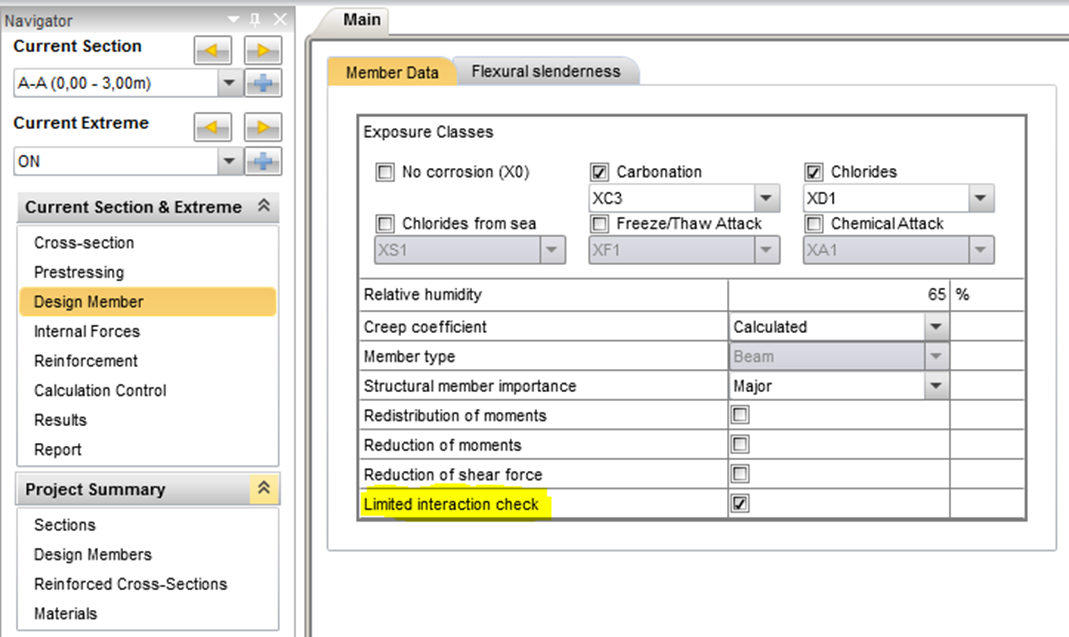Image resolution: width=1069 pixels, height=637 pixels.
Task: Switch to Flexural slenderness tab
Action: [x=546, y=71]
